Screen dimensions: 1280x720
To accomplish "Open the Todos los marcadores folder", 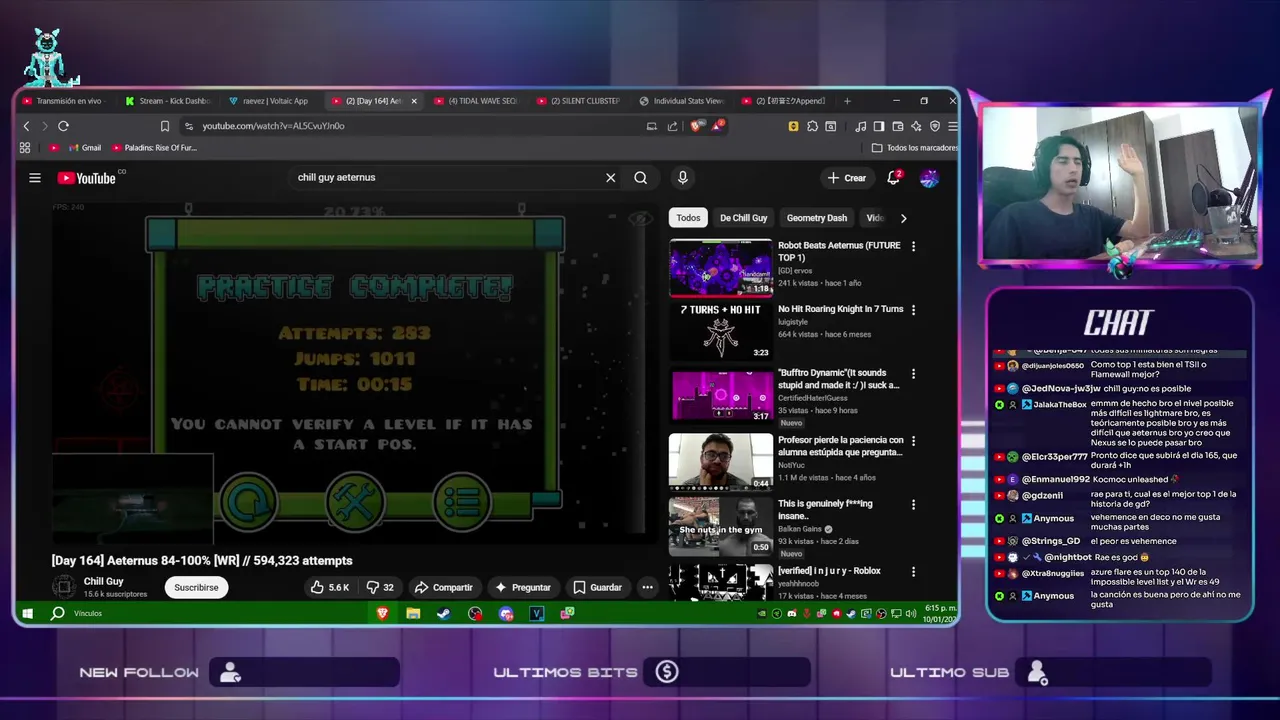I will click(x=915, y=148).
